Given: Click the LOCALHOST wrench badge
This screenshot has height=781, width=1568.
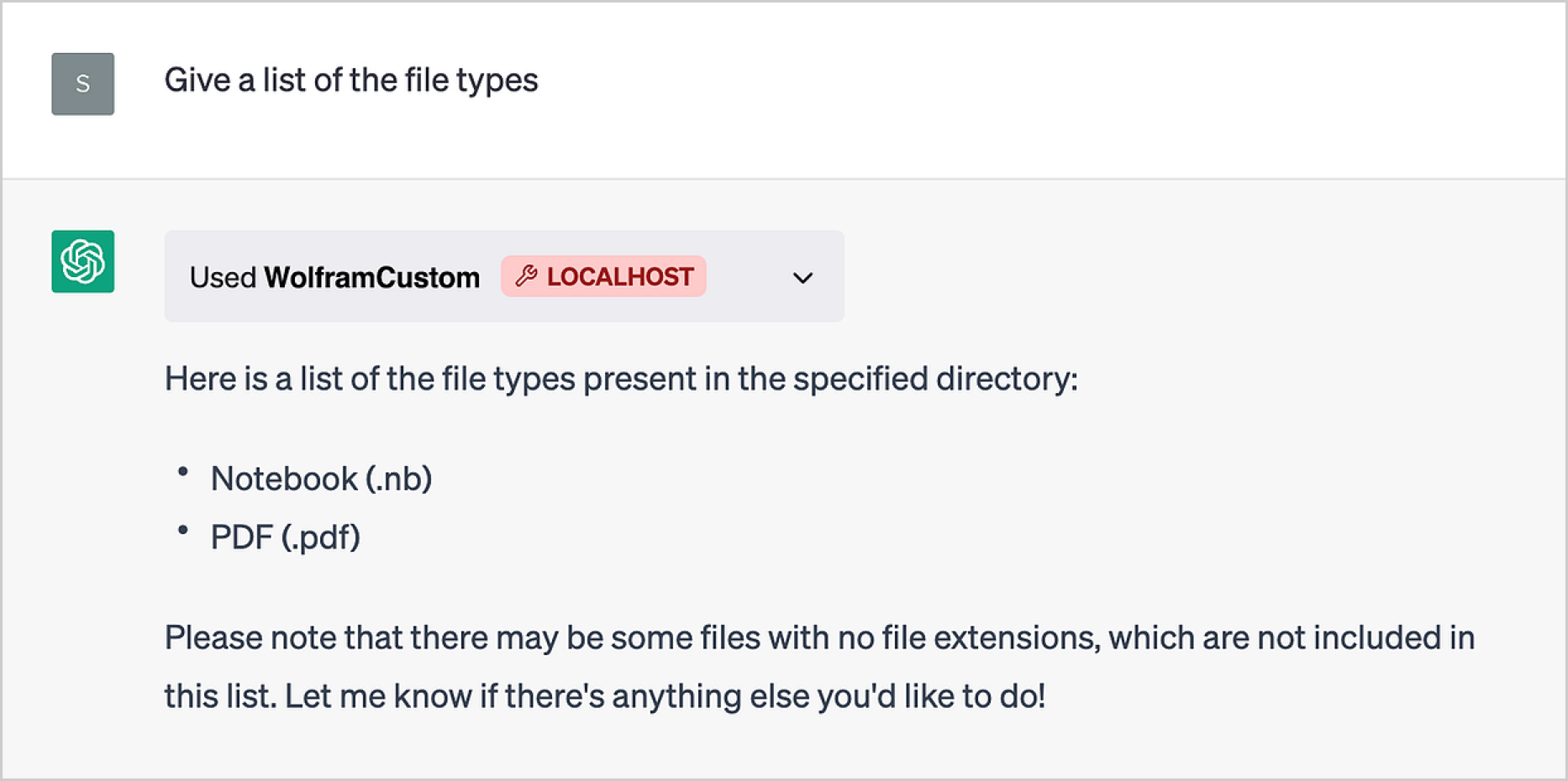Looking at the screenshot, I should 603,276.
